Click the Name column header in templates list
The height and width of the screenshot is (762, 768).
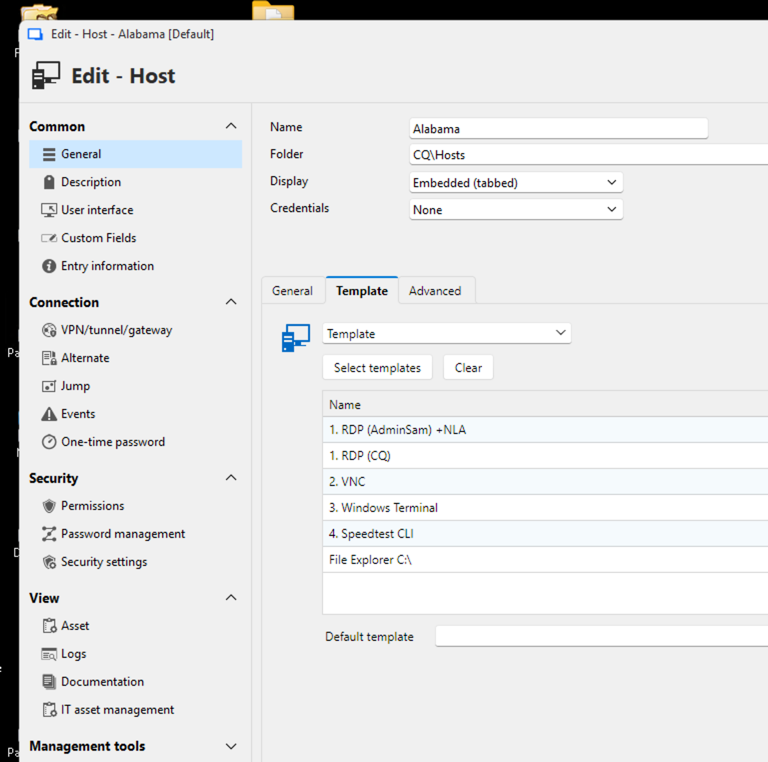(x=545, y=405)
